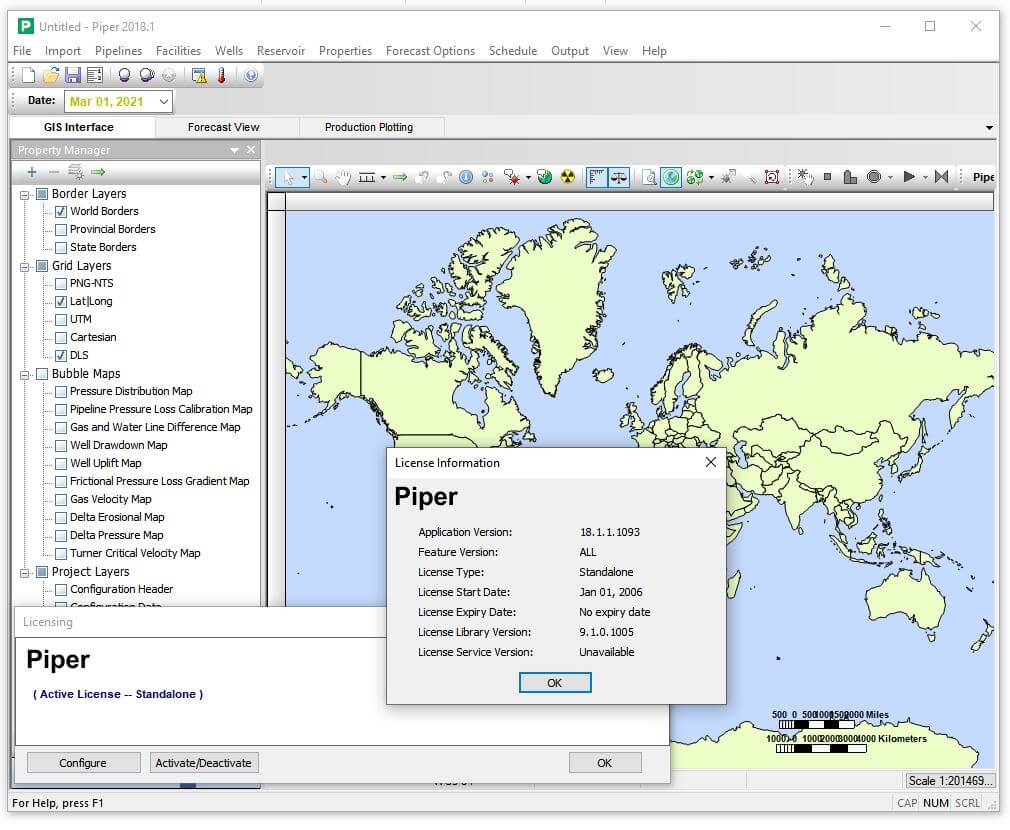Check the Gas Velocity Map checkbox
The width and height of the screenshot is (1010, 830).
click(x=61, y=499)
